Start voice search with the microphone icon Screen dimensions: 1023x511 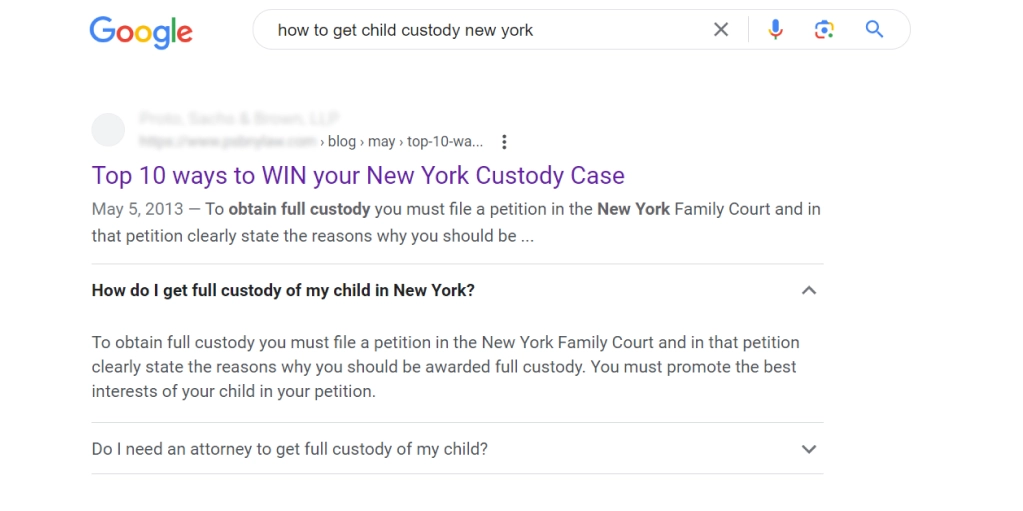click(775, 29)
